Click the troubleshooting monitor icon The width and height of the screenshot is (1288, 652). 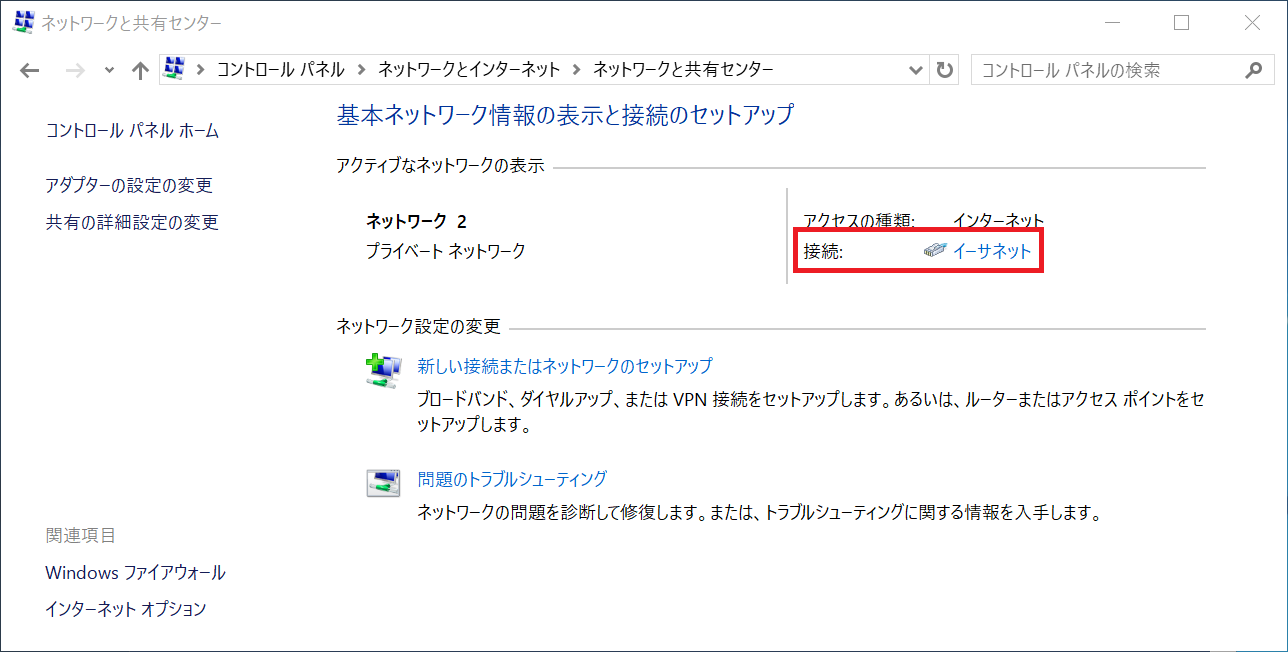383,482
